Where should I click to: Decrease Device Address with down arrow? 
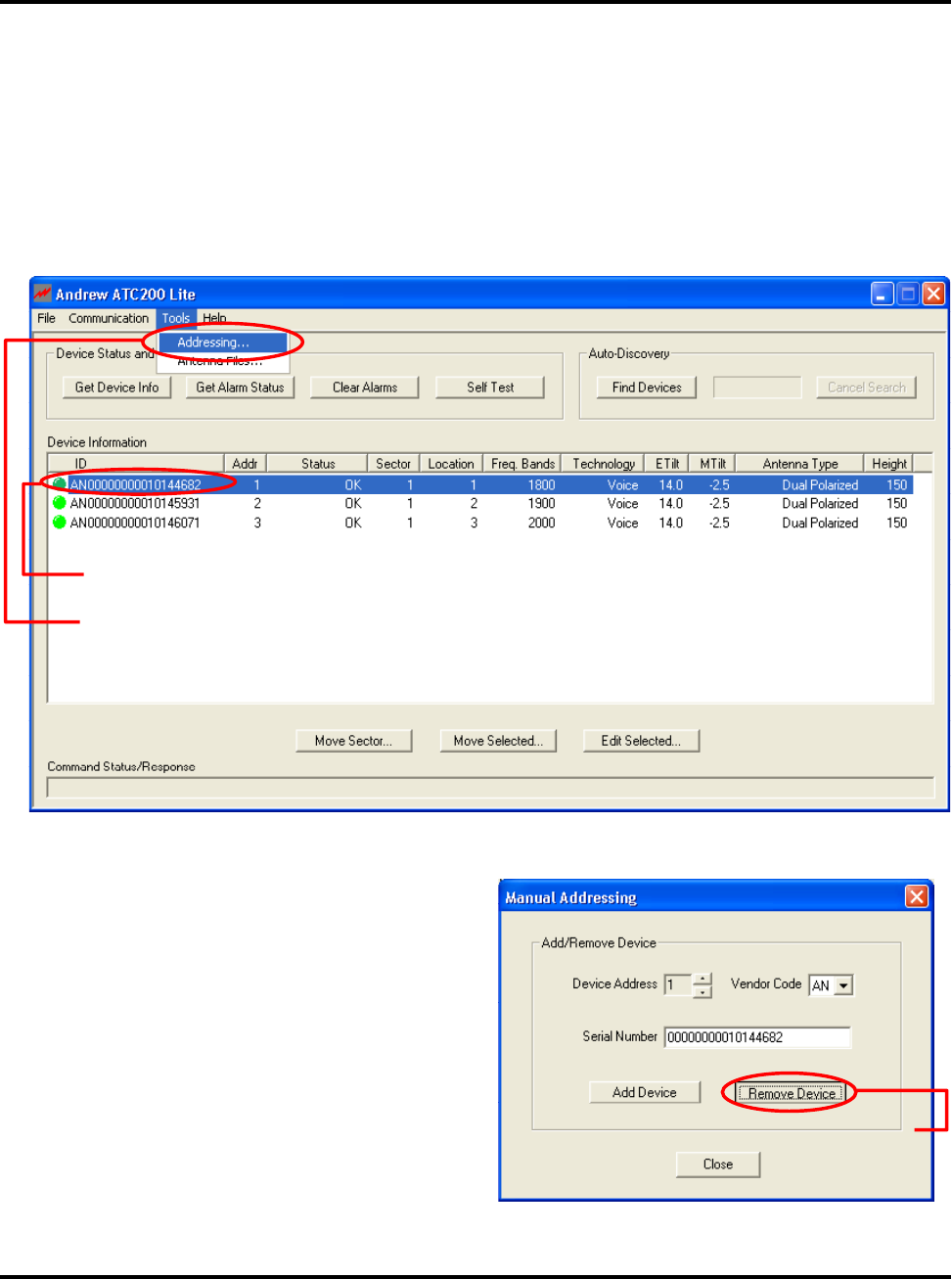pos(702,991)
